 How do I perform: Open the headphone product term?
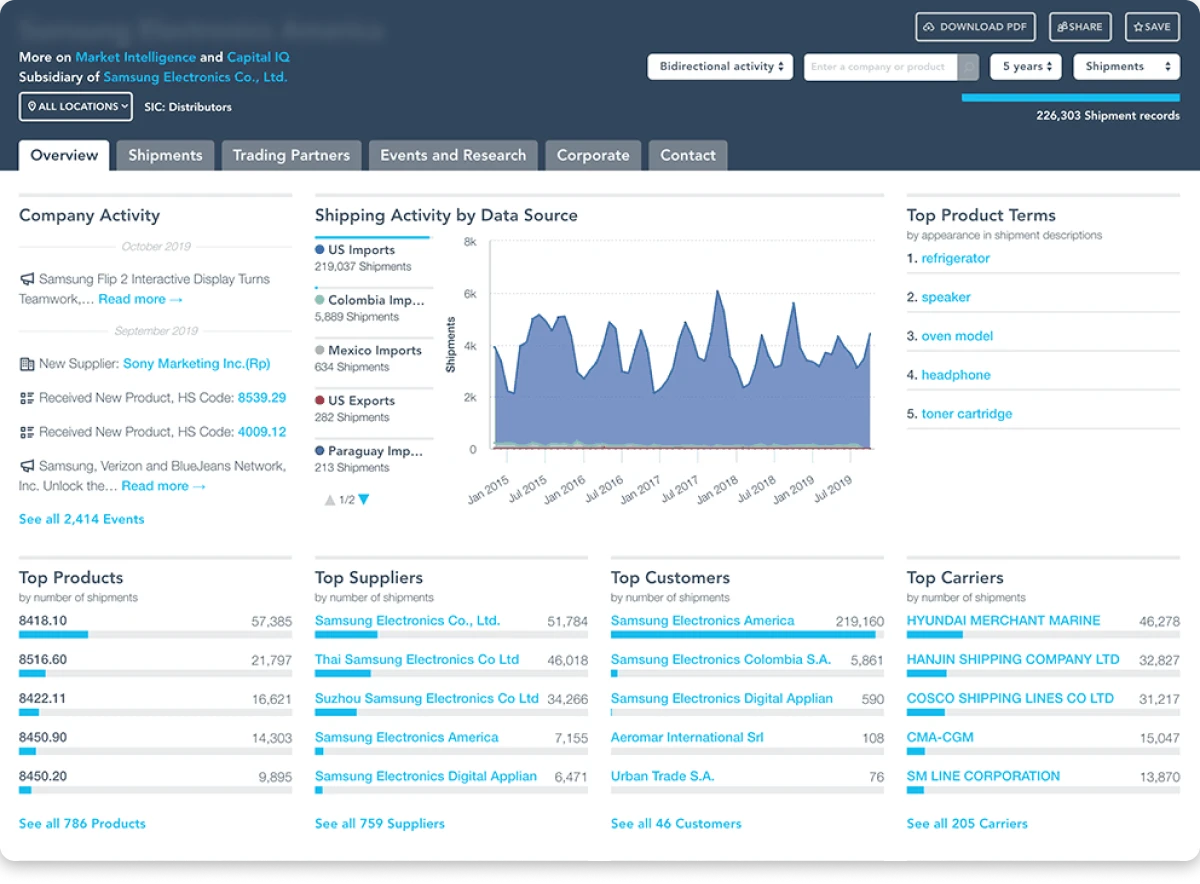[x=956, y=375]
